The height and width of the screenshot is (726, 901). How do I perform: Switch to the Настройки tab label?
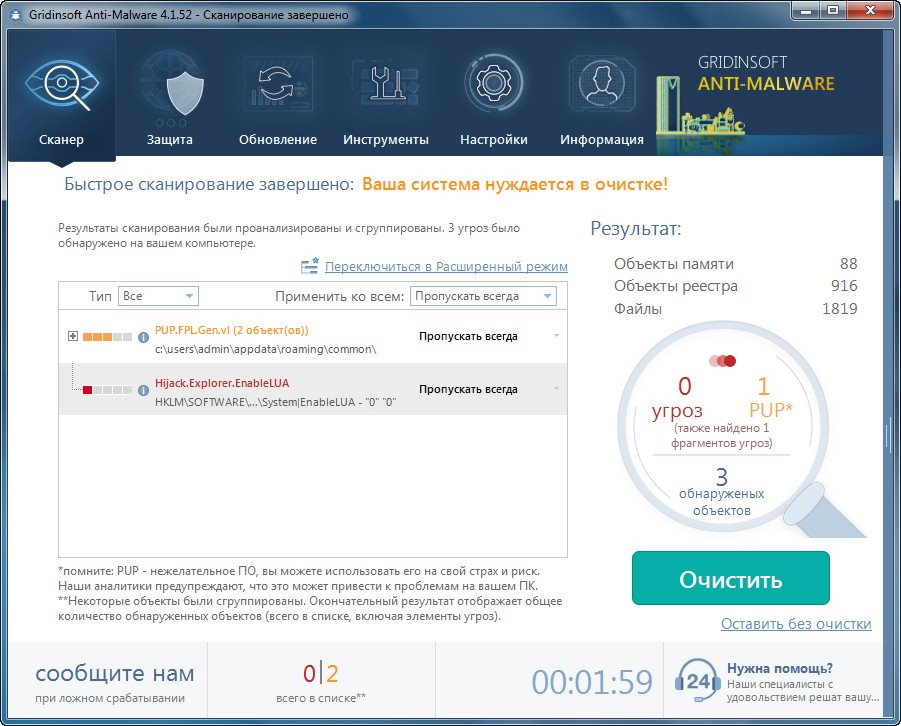[494, 140]
